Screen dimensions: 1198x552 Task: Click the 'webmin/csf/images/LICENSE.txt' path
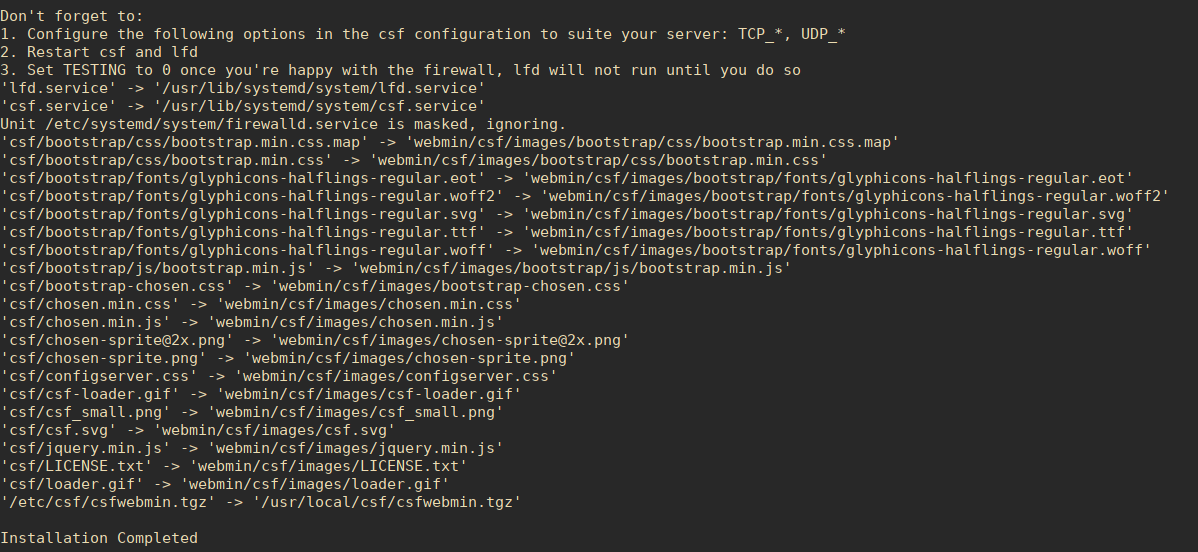(x=329, y=466)
